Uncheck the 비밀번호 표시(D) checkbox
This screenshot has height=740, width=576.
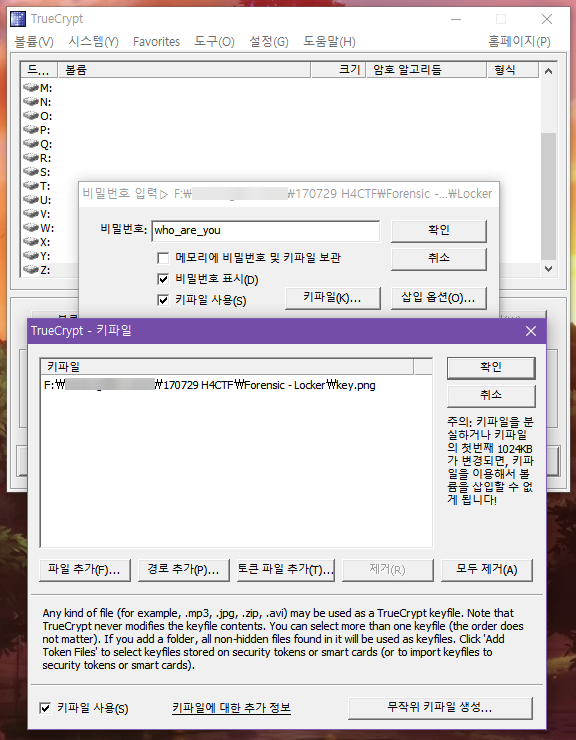pos(163,279)
